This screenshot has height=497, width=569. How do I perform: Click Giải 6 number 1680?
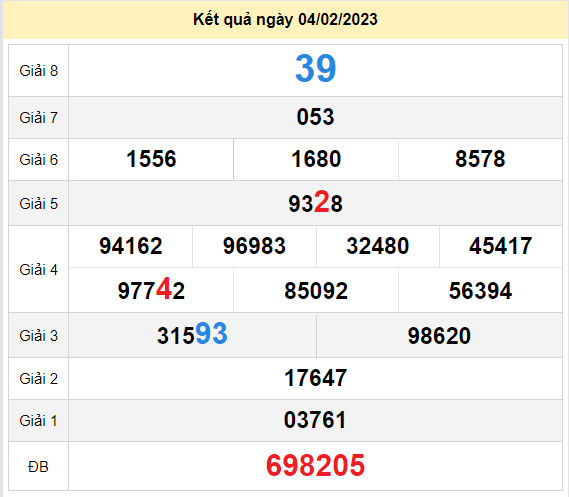316,159
